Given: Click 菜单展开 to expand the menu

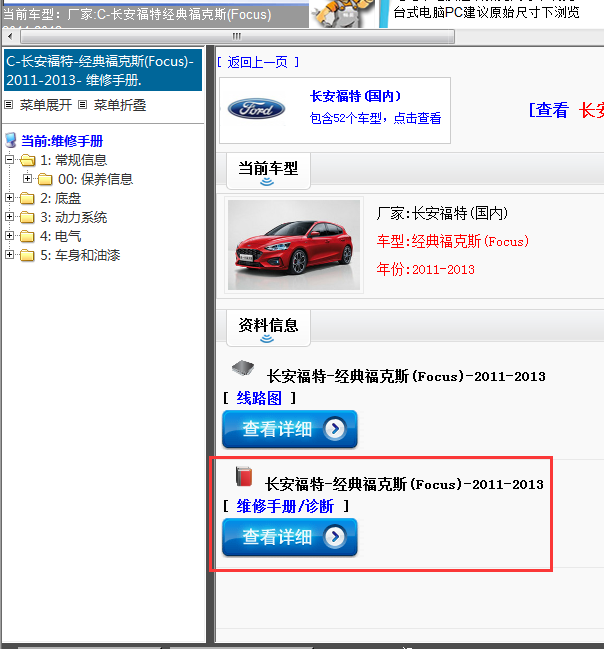Looking at the screenshot, I should (x=46, y=105).
